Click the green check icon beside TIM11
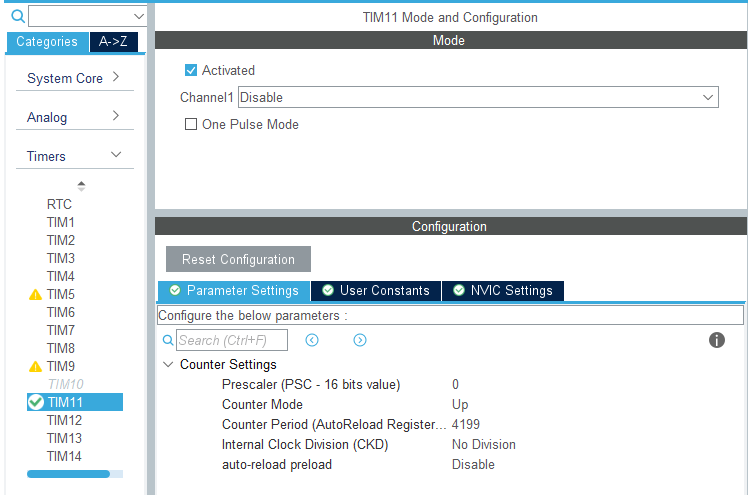 click(x=36, y=402)
